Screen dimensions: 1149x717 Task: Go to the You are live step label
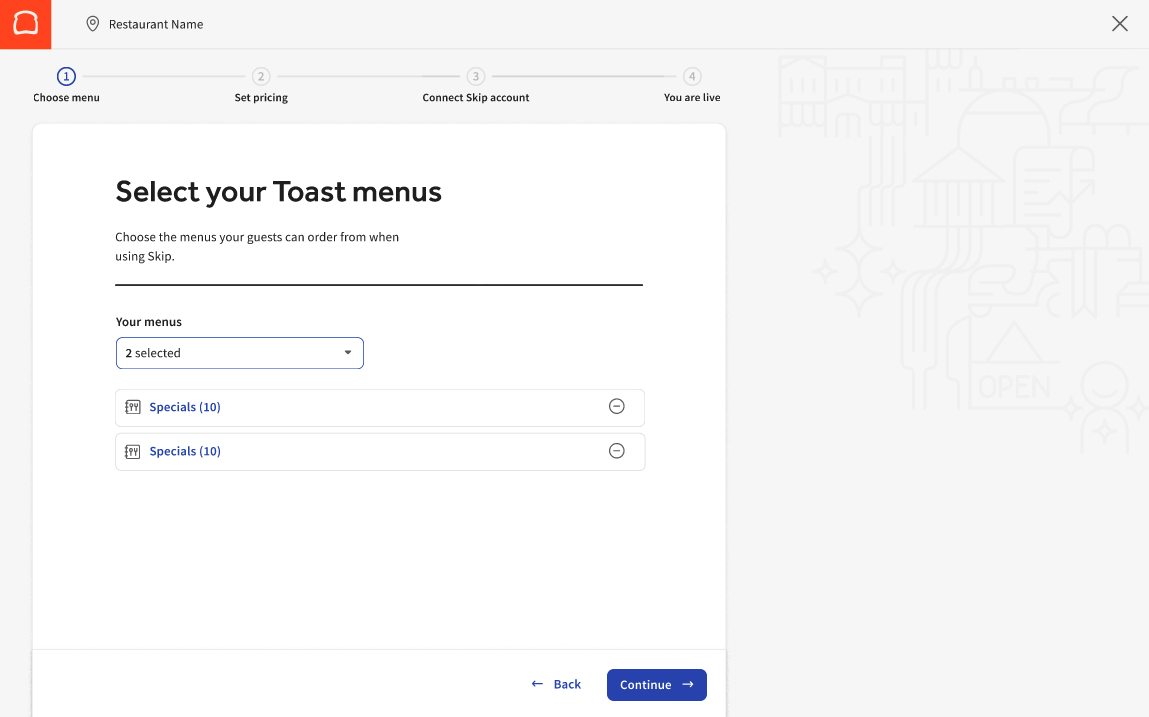point(692,98)
